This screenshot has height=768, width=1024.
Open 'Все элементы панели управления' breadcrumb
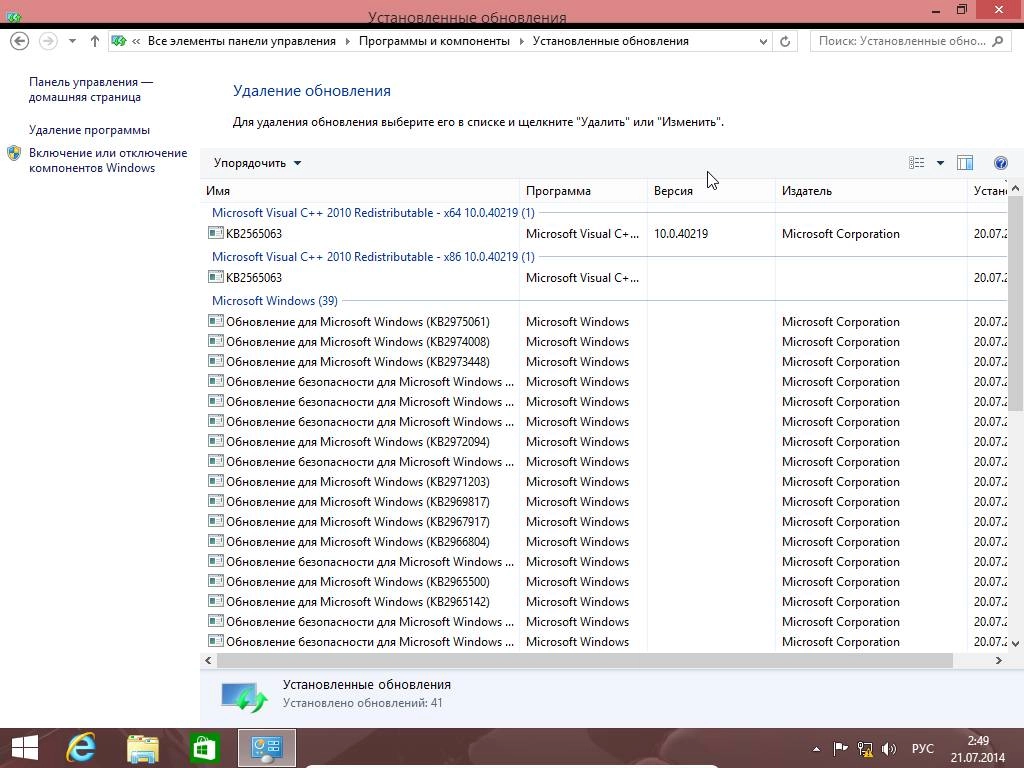tap(241, 41)
